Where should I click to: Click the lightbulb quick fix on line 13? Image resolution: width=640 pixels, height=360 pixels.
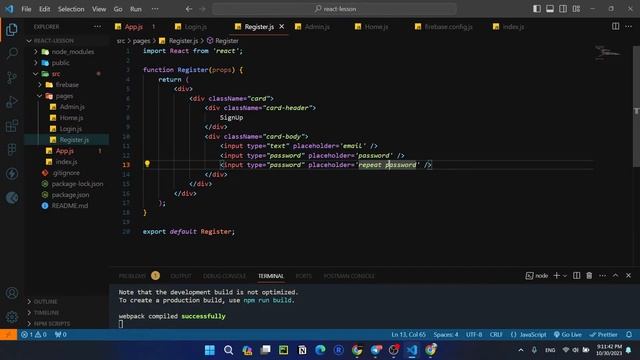tap(147, 164)
